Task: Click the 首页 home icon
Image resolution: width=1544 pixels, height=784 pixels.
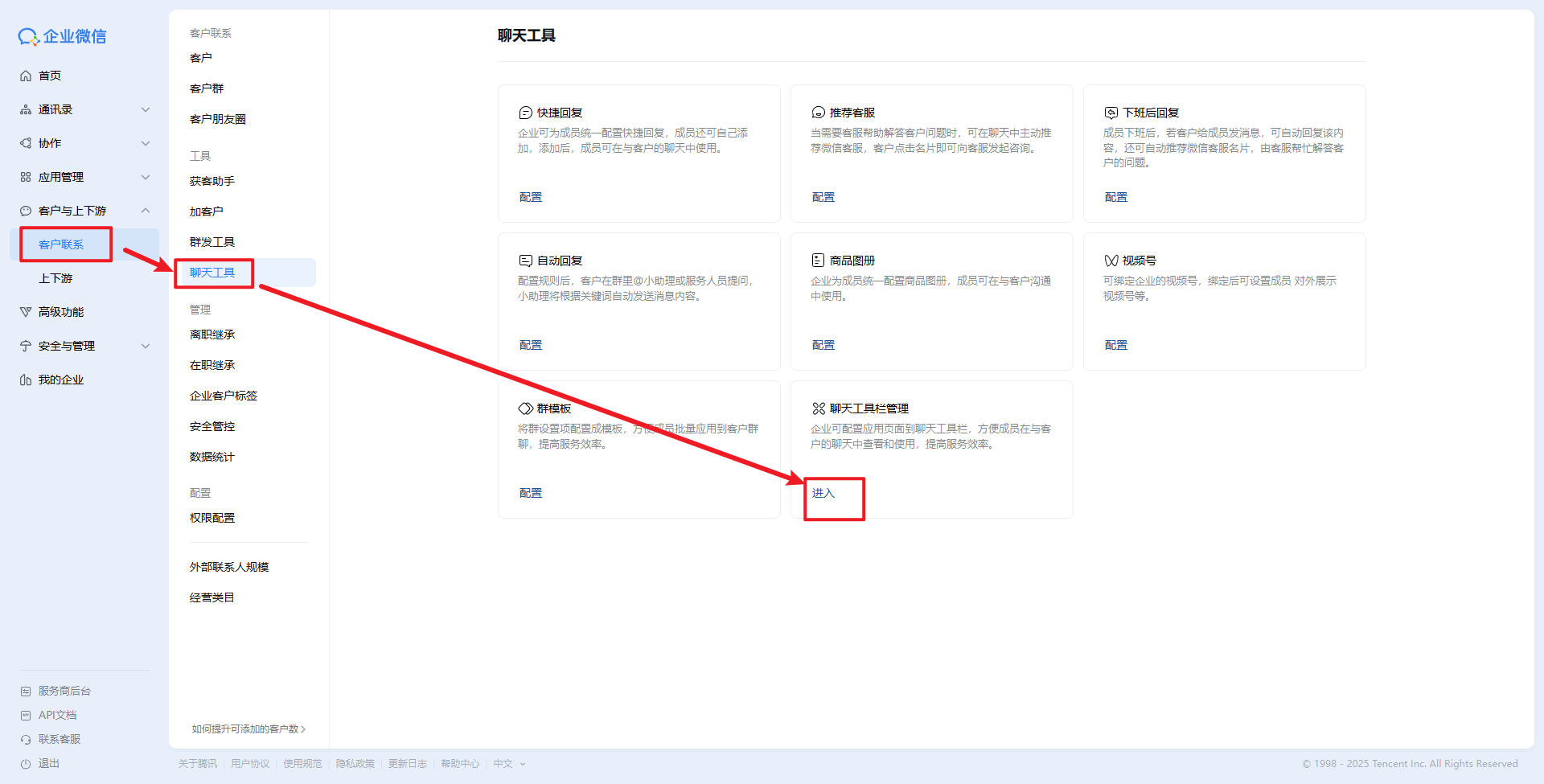Action: (x=26, y=76)
